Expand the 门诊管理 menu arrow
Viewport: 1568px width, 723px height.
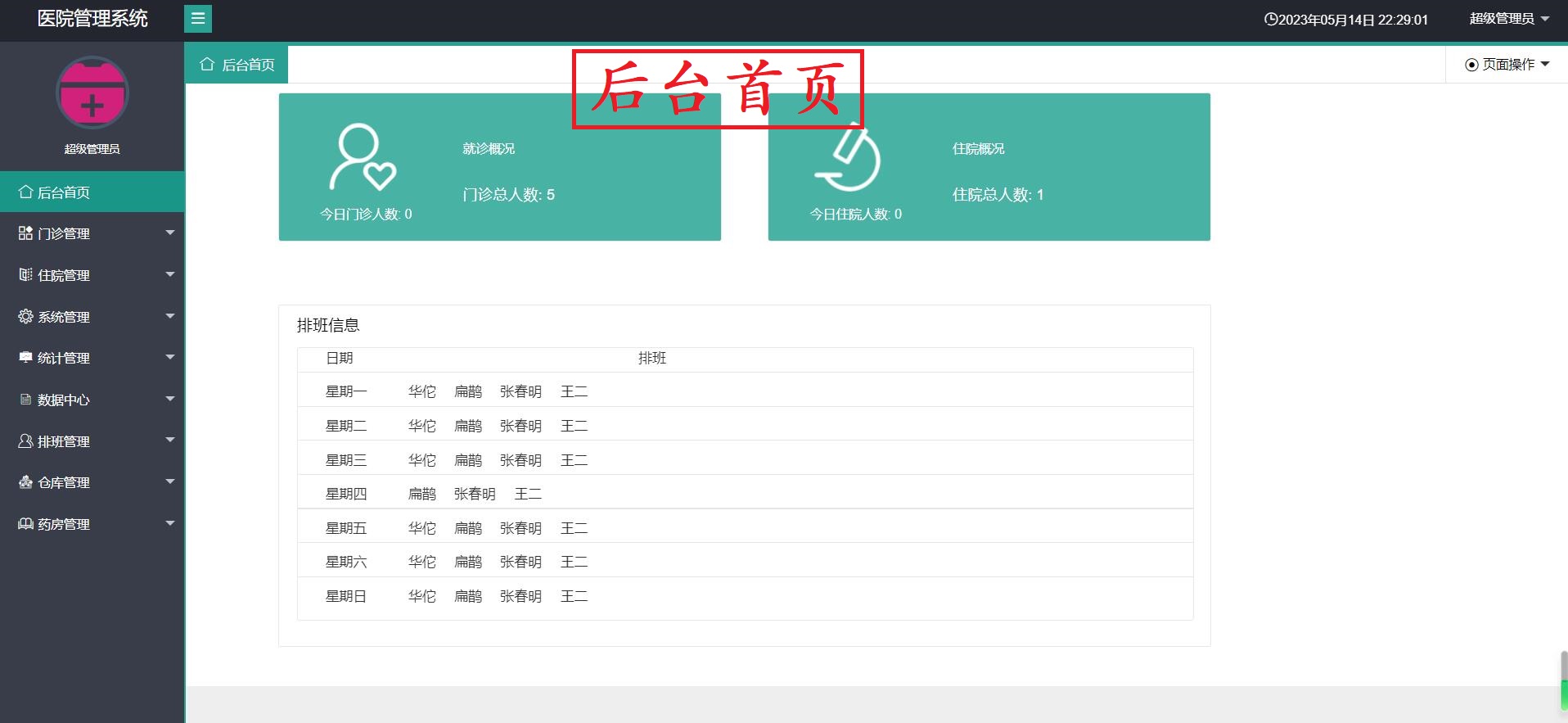pos(170,233)
